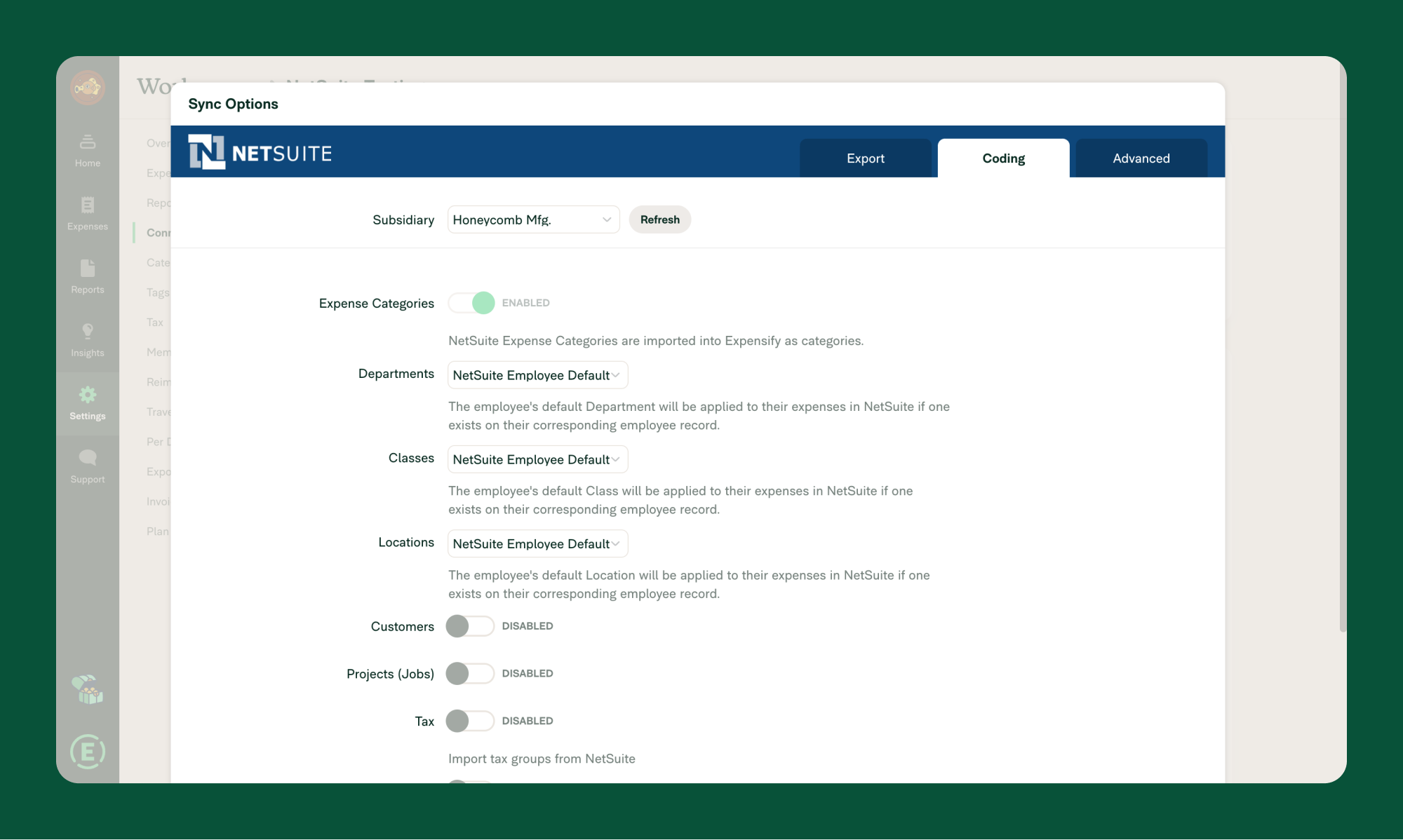The image size is (1403, 840).
Task: Click the treasure chest gift icon
Action: [88, 690]
